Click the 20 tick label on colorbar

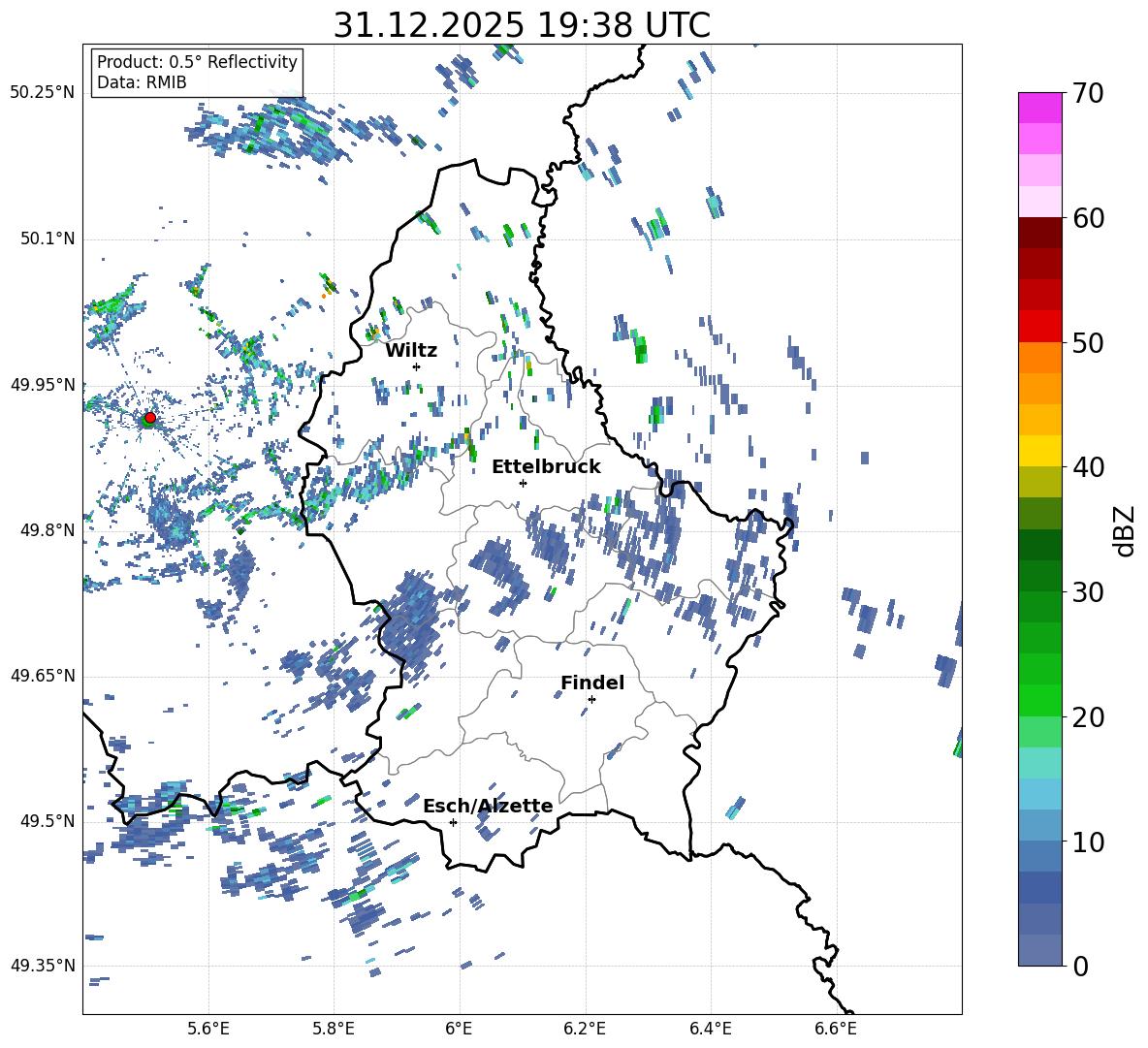[x=1088, y=717]
